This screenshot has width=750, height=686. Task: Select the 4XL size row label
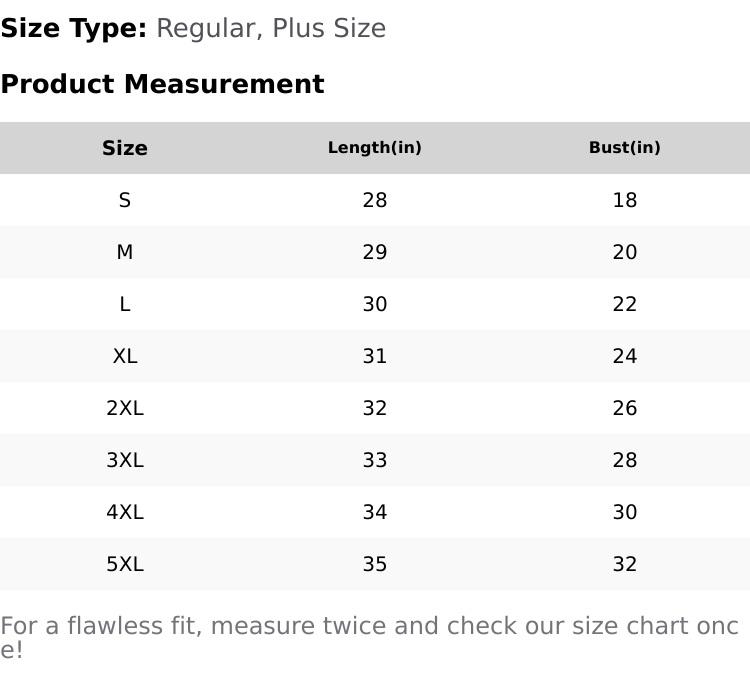(x=125, y=512)
